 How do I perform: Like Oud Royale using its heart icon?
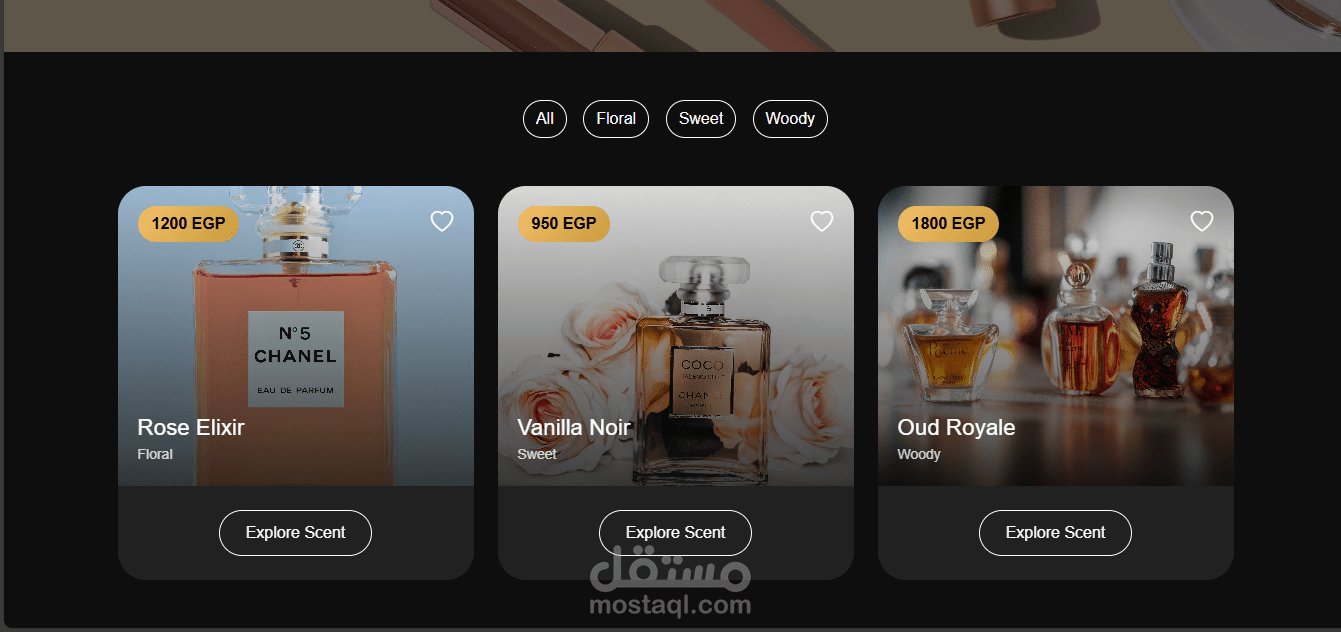tap(1202, 221)
